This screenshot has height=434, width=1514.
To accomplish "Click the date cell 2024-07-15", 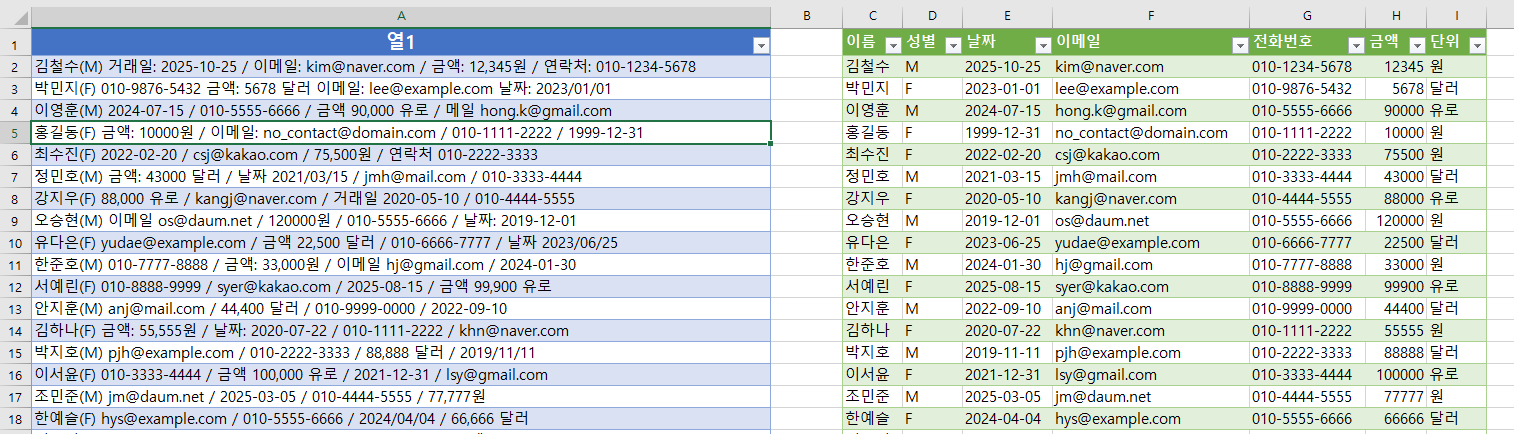I will [1006, 111].
